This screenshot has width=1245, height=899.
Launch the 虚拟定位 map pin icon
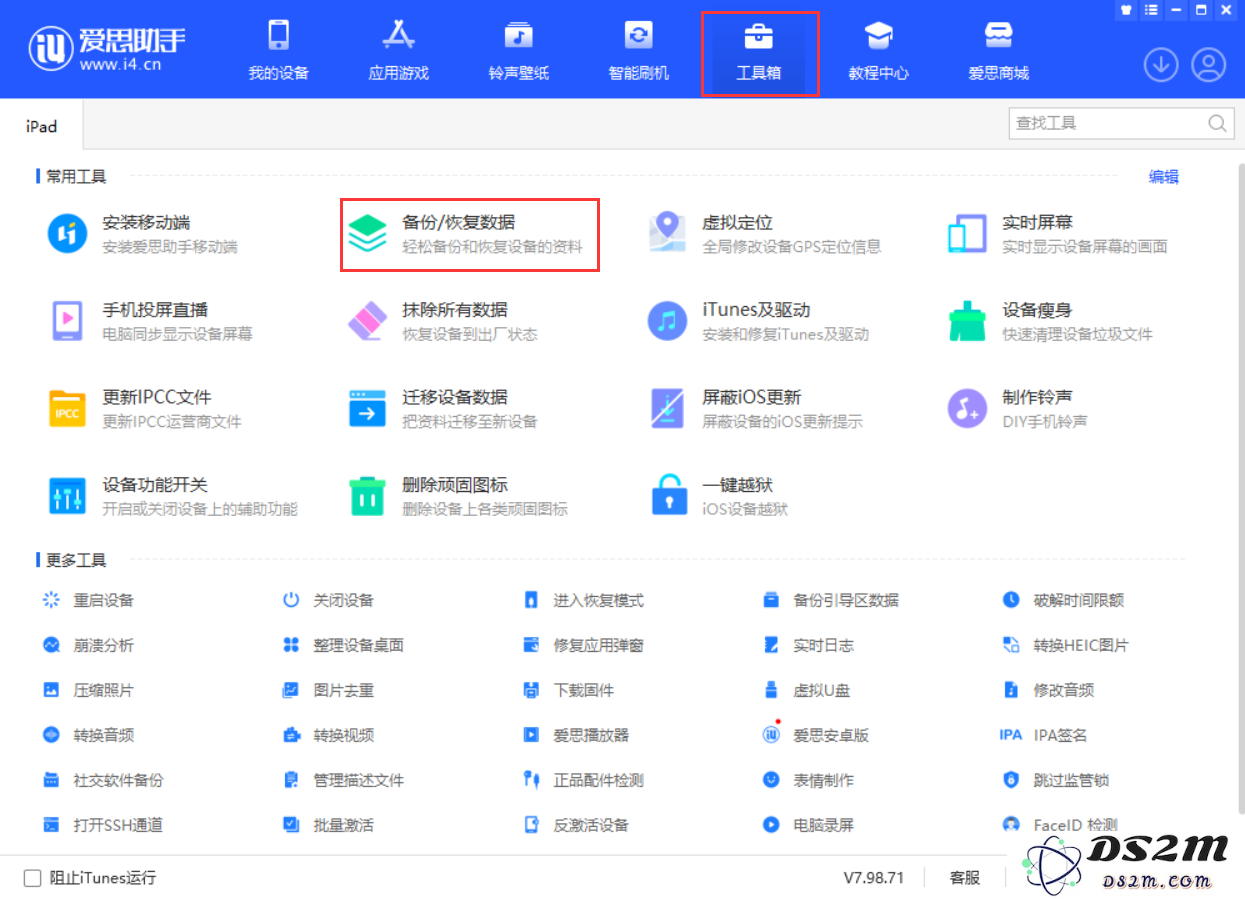point(667,233)
